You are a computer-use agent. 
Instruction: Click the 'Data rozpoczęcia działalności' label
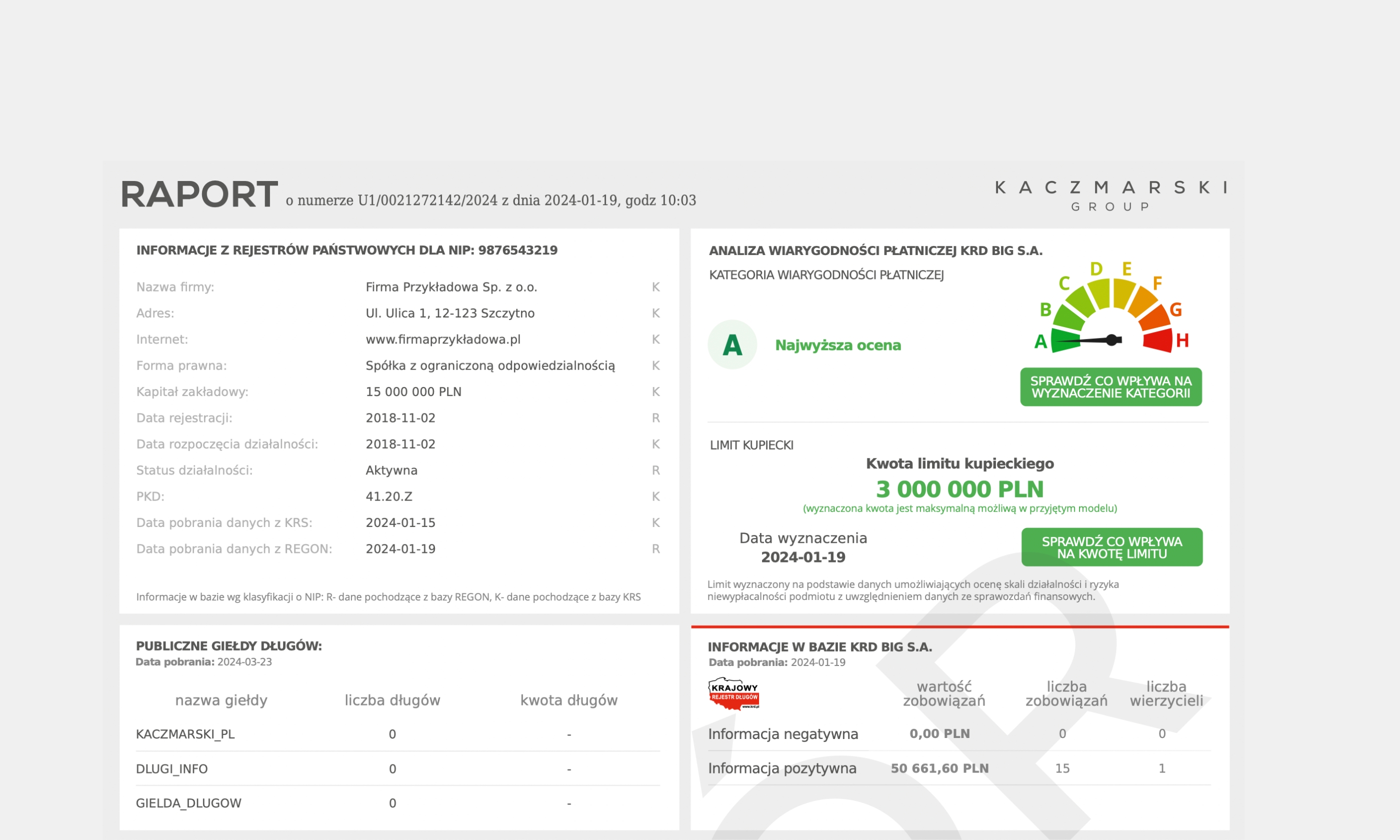[x=227, y=444]
